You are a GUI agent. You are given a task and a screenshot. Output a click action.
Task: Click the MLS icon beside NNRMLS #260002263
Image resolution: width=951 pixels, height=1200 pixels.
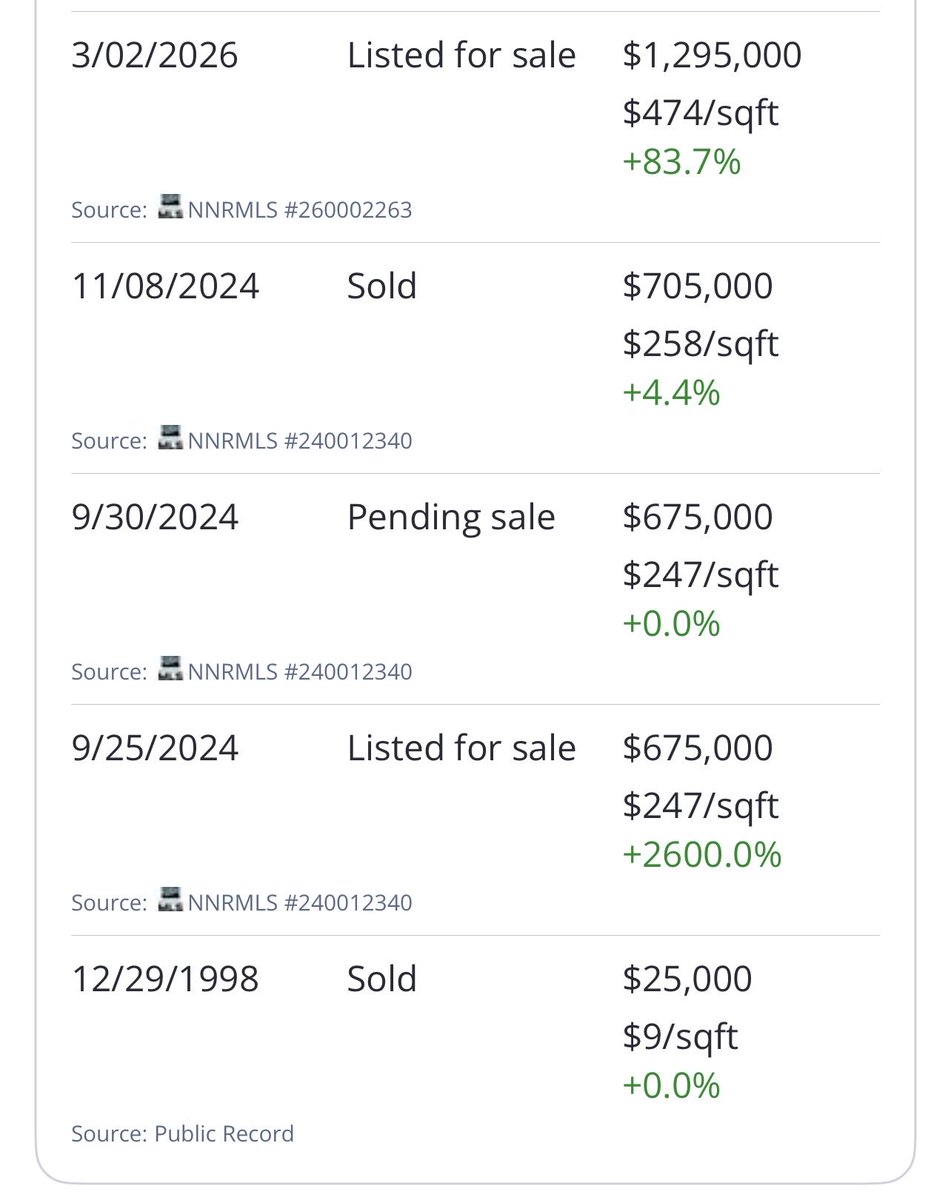pos(170,209)
